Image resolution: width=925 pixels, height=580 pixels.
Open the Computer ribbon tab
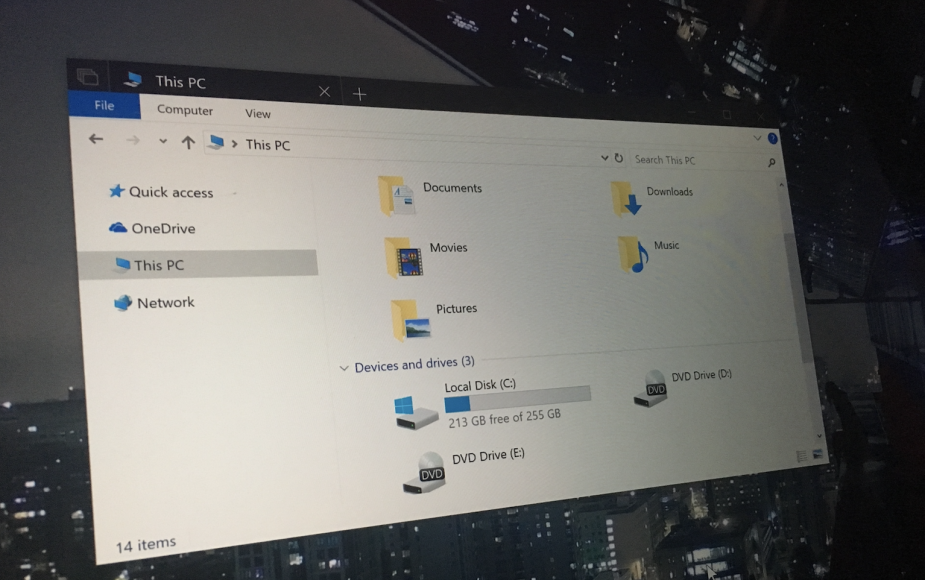[x=185, y=110]
